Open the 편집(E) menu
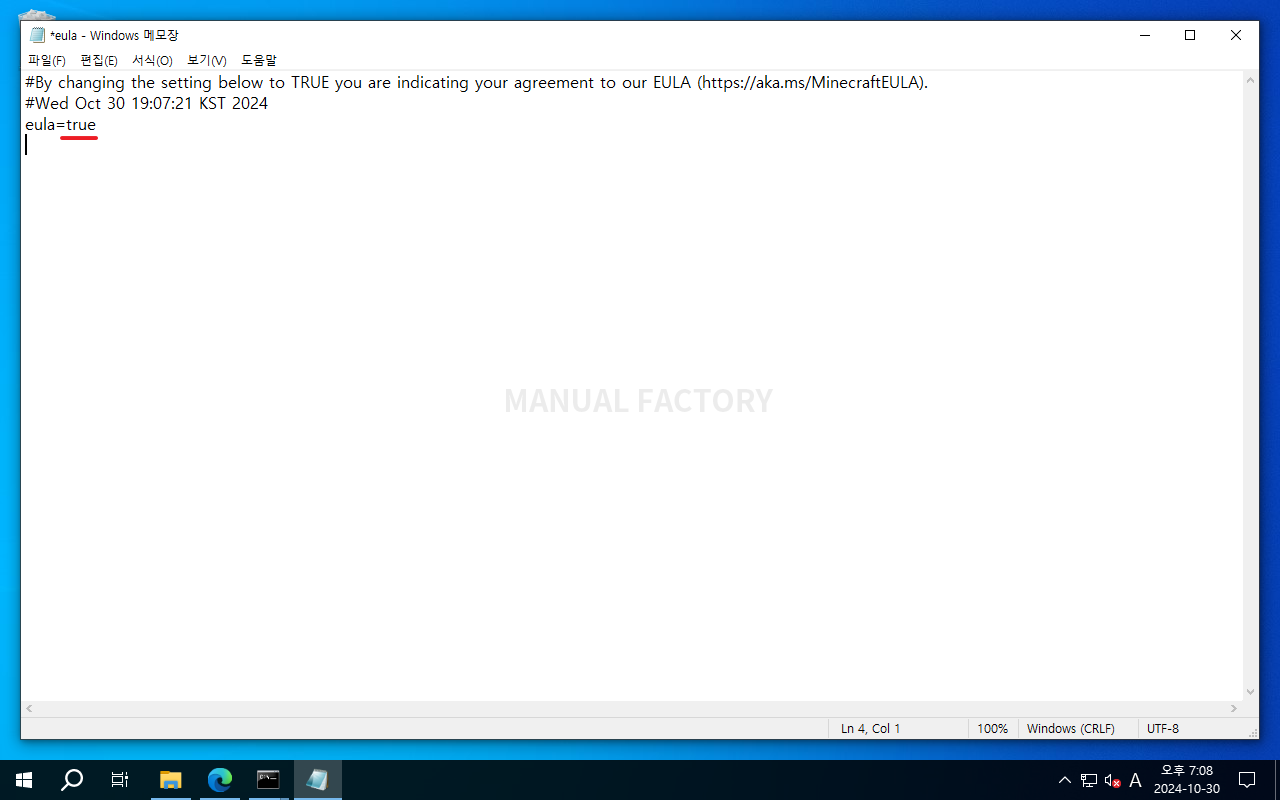Screen dimensions: 1280x800 coord(98,61)
